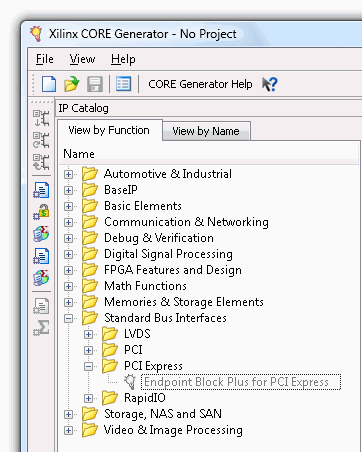Expand the LVDS subfolder node
Image resolution: width=362 pixels, height=452 pixels.
(88, 334)
